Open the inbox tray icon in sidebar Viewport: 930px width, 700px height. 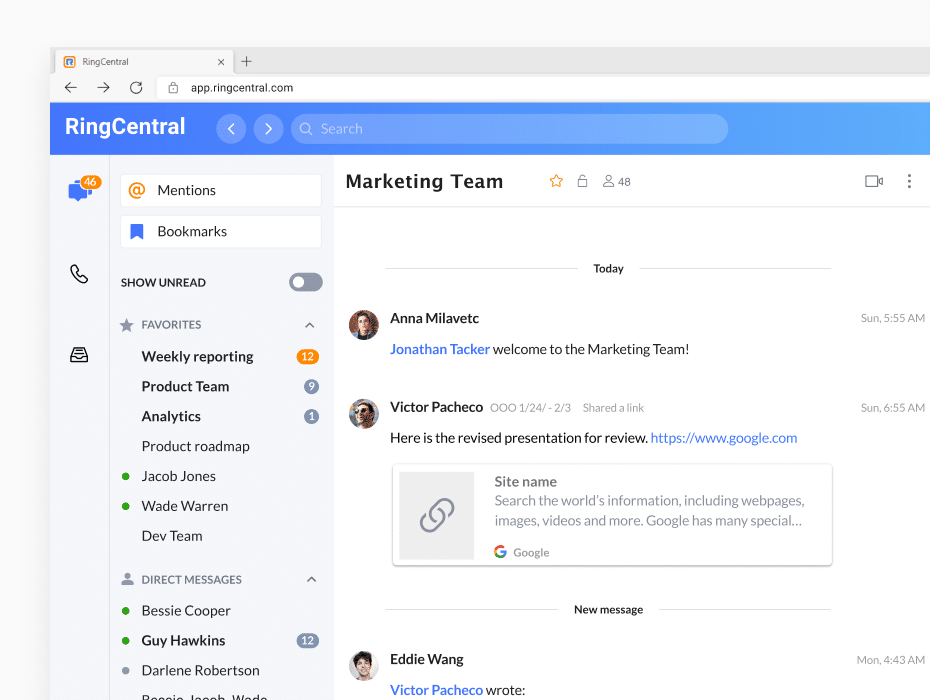pyautogui.click(x=79, y=355)
